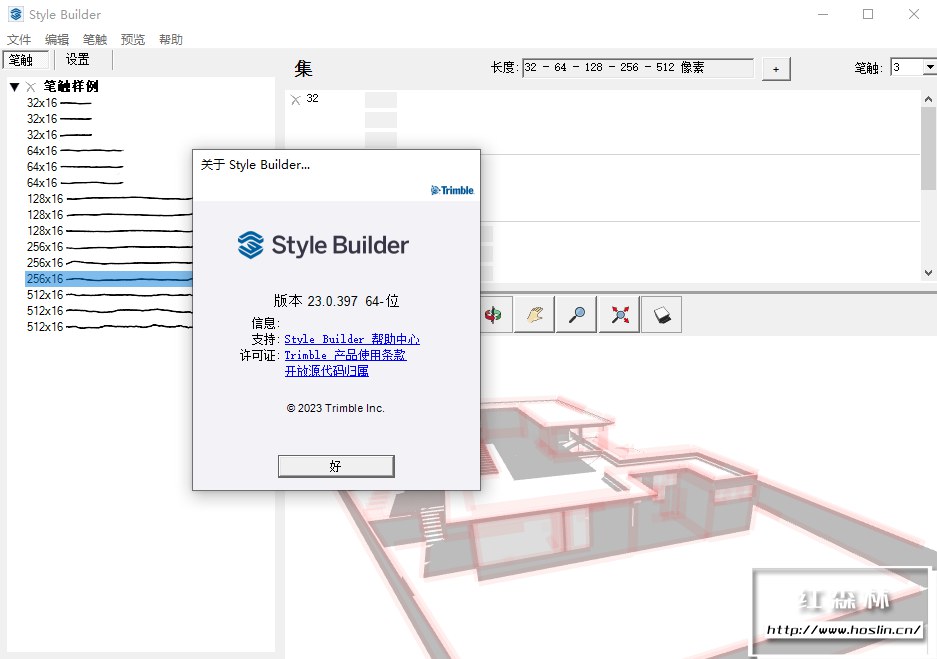Switch to the 设置 tab
Image resolution: width=937 pixels, height=659 pixels.
point(78,59)
